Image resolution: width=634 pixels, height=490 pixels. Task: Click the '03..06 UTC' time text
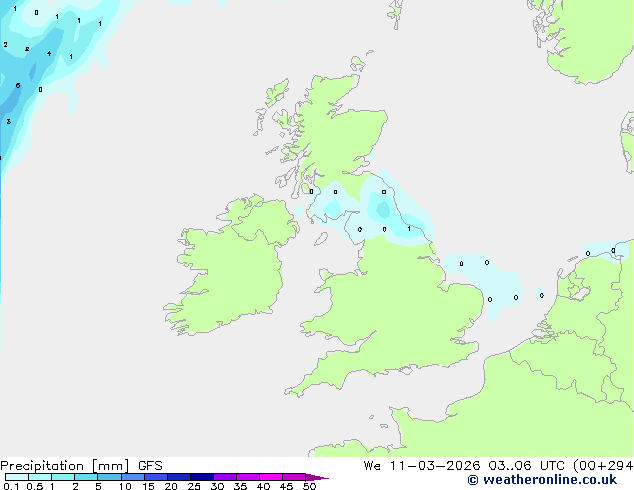point(526,466)
